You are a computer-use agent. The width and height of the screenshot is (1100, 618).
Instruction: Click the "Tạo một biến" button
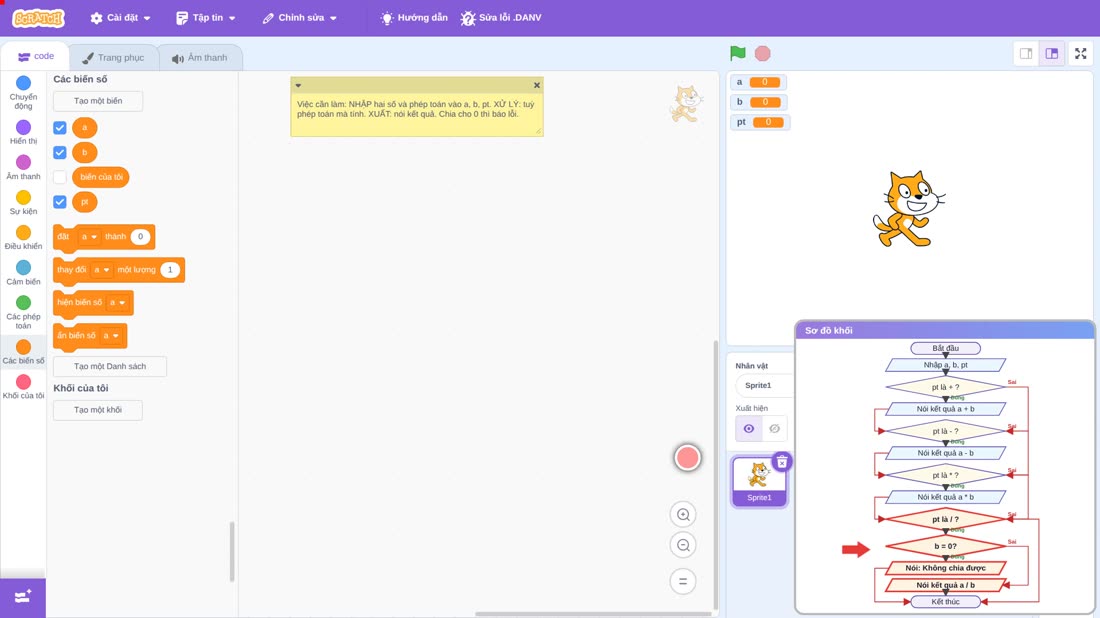point(98,101)
